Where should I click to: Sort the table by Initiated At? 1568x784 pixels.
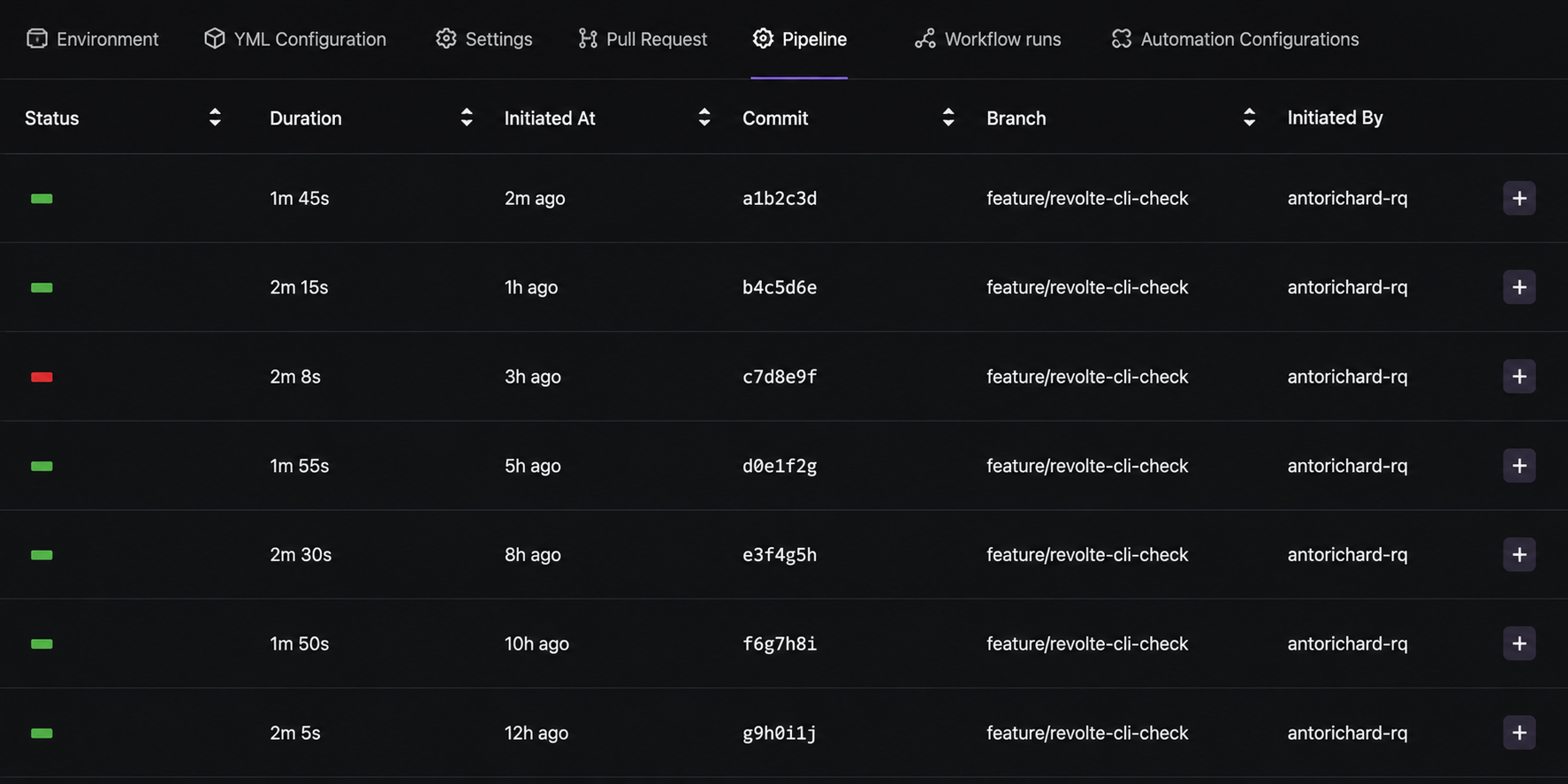pos(704,118)
